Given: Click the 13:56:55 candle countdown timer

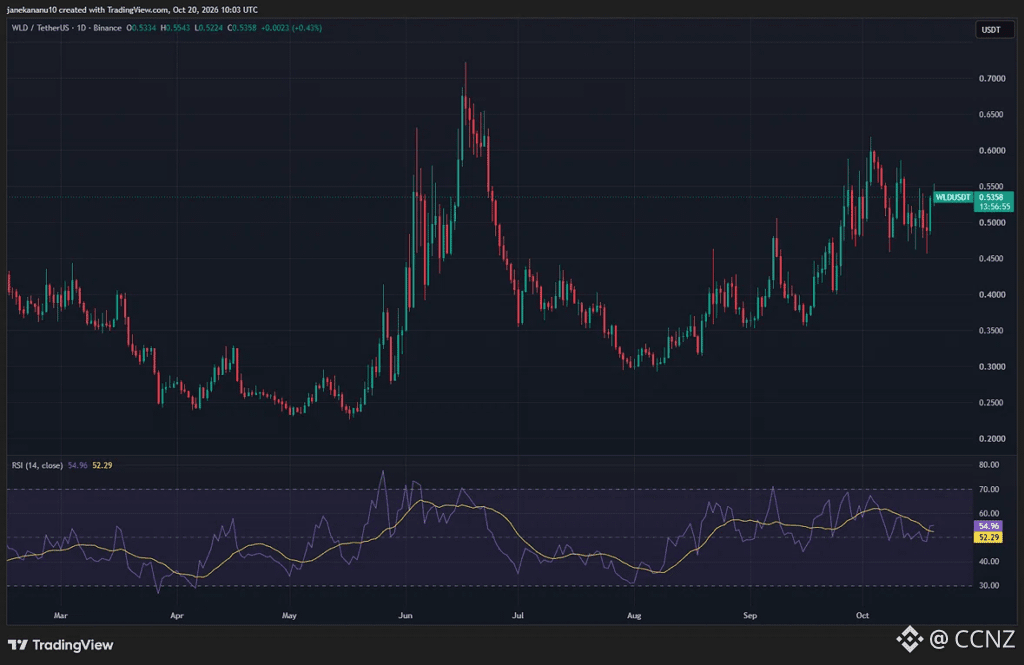Looking at the screenshot, I should (x=993, y=206).
